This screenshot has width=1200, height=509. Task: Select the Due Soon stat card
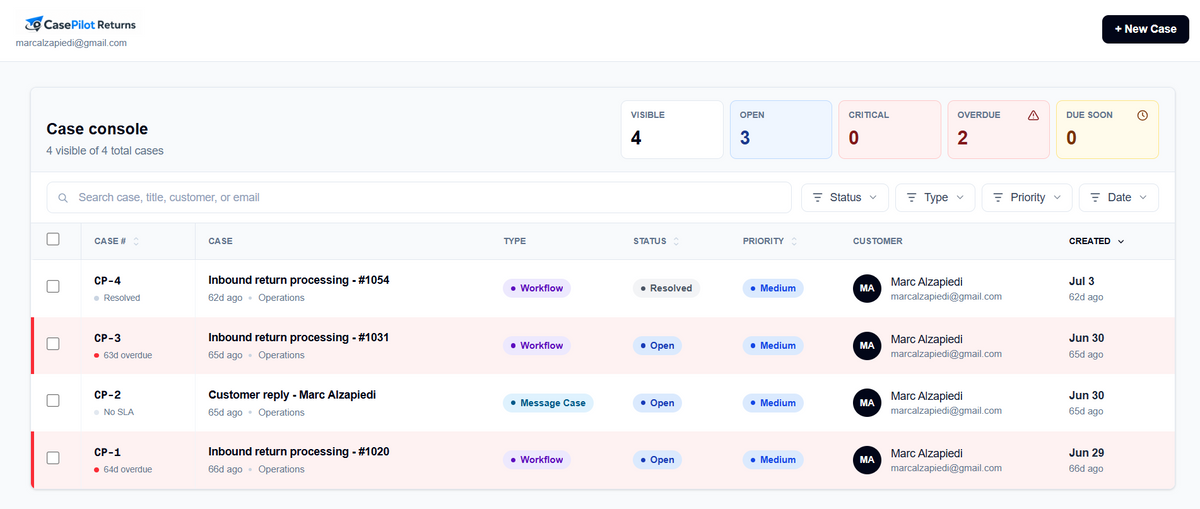pos(1108,129)
